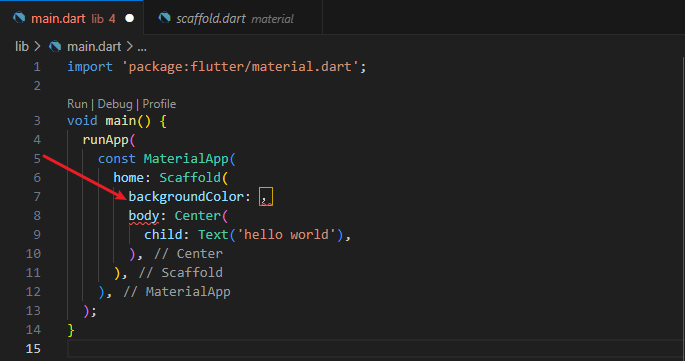The image size is (685, 361).
Task: Open the scaffold.dart material tab
Action: [233, 18]
